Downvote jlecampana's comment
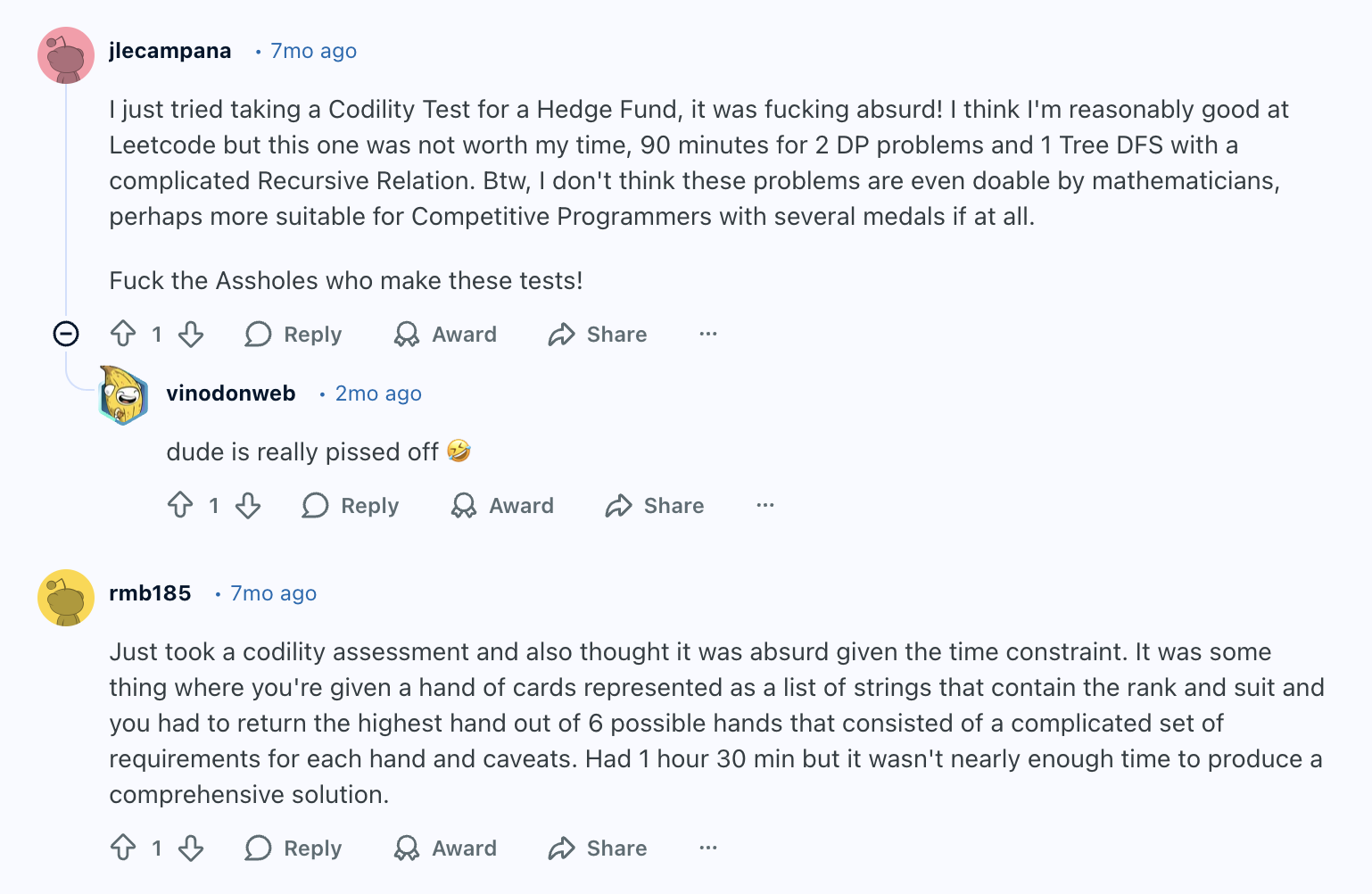Viewport: 1372px width, 894px height. coord(191,334)
